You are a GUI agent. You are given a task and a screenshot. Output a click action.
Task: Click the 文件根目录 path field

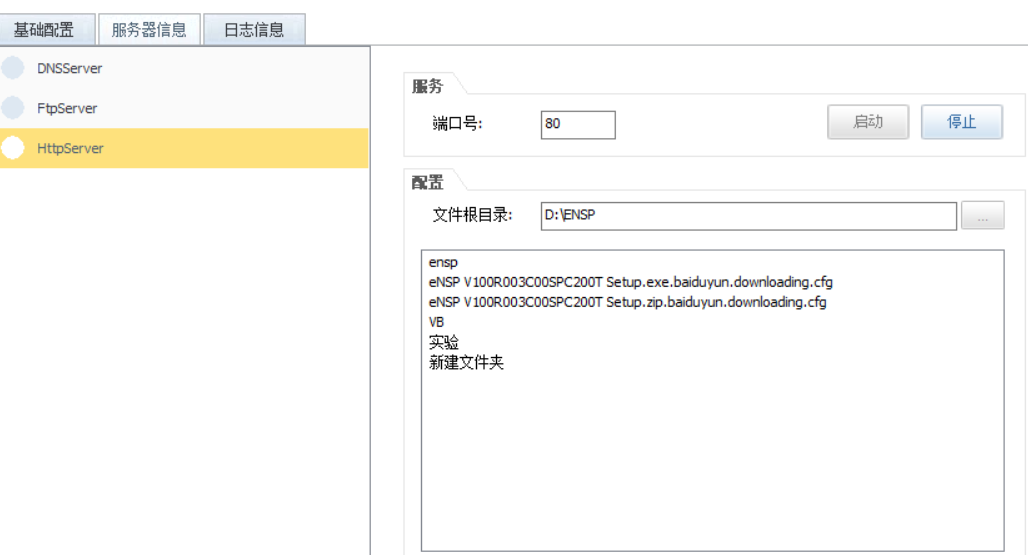click(x=748, y=216)
